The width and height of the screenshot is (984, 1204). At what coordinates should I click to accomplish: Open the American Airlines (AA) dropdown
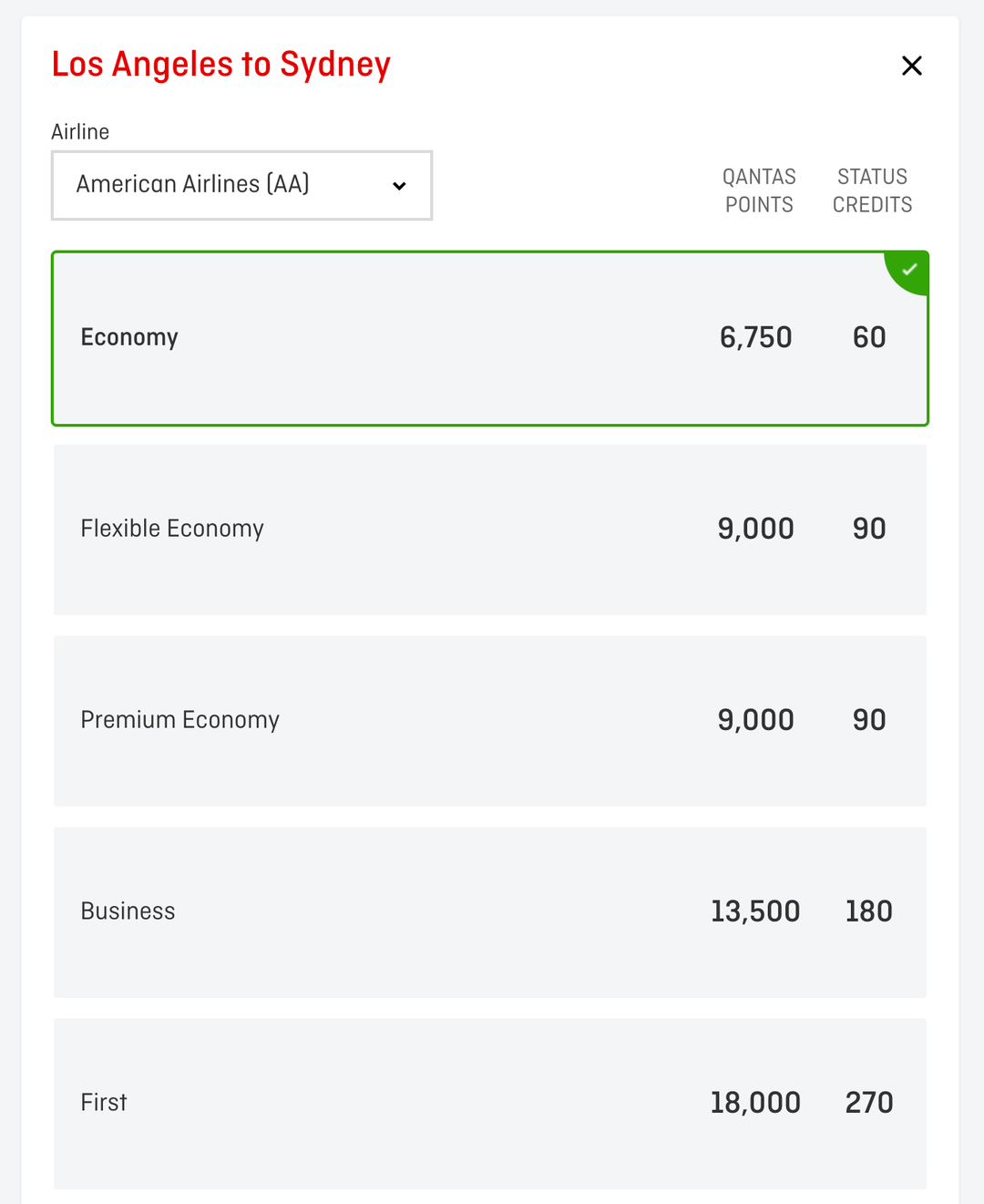pyautogui.click(x=241, y=185)
